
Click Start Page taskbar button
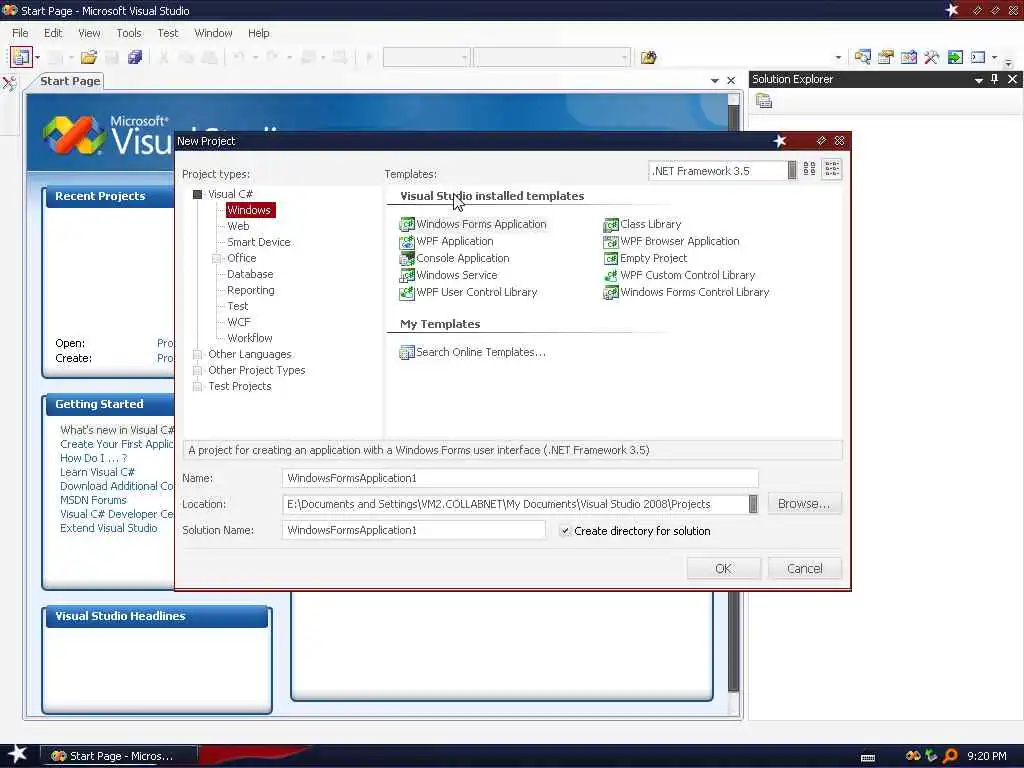(x=119, y=756)
